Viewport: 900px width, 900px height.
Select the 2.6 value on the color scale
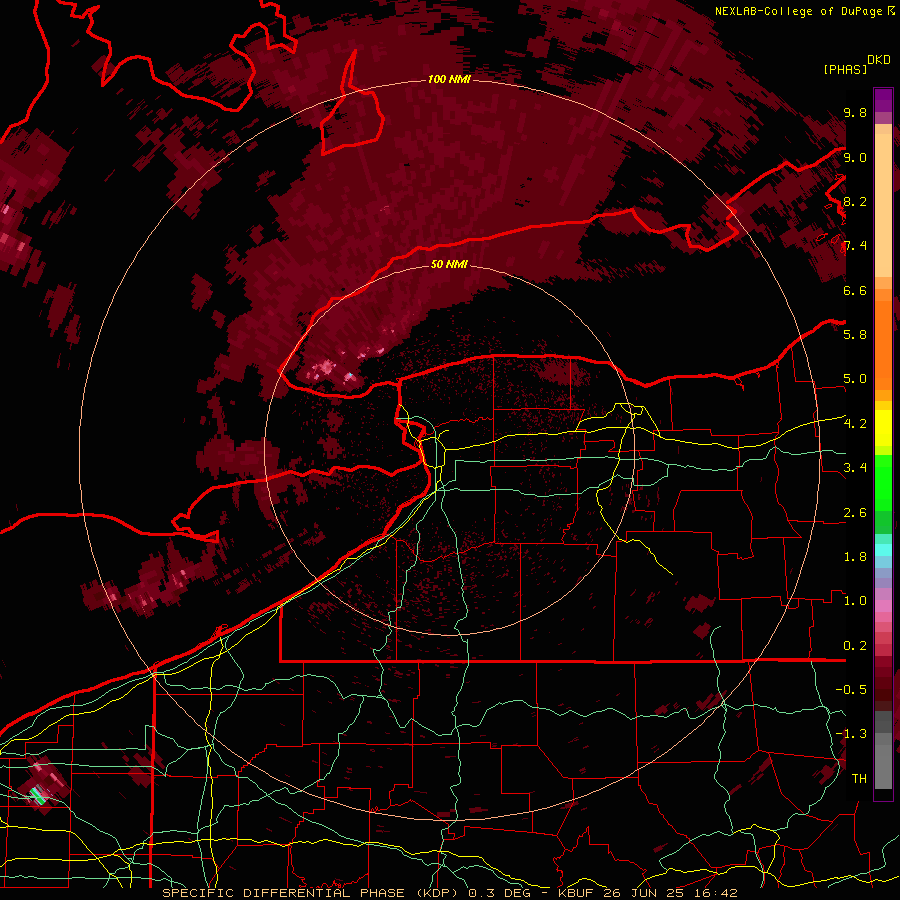(855, 512)
